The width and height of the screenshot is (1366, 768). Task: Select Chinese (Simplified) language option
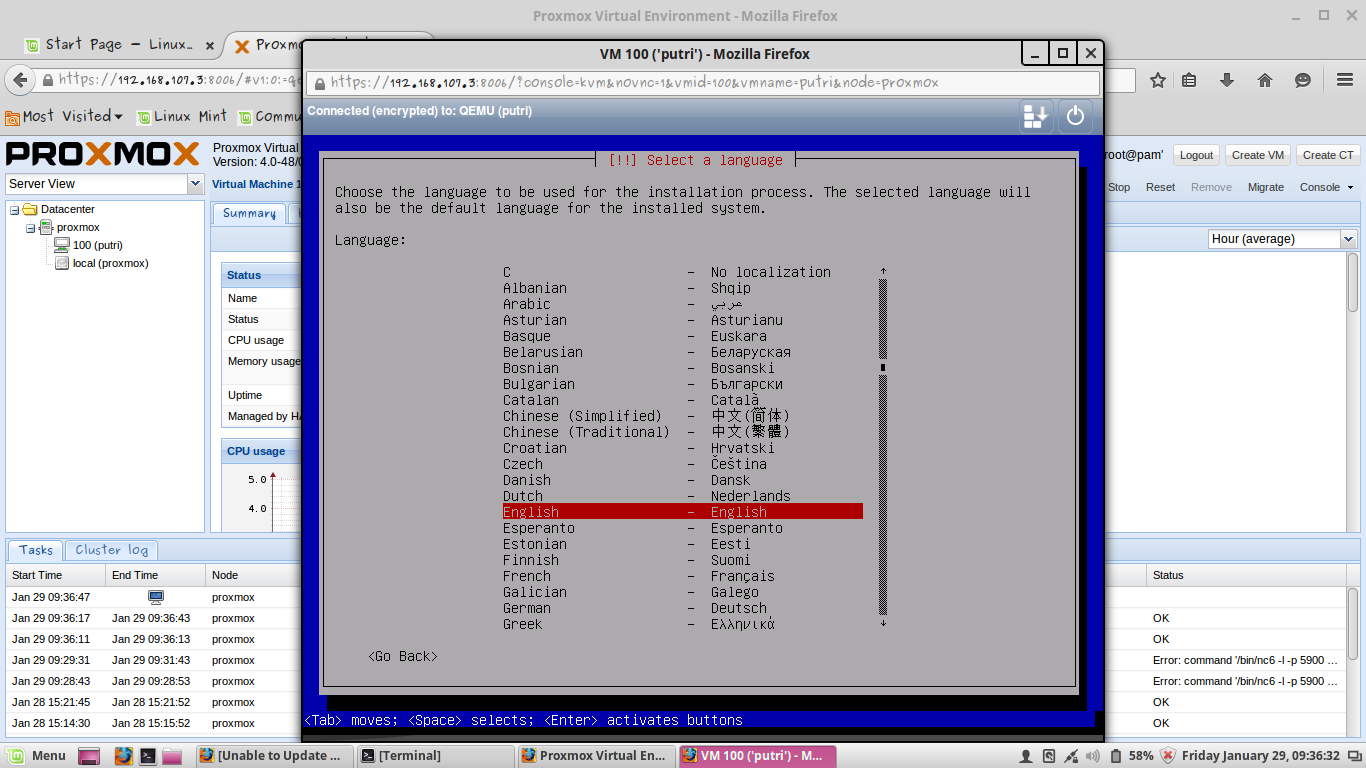(683, 416)
